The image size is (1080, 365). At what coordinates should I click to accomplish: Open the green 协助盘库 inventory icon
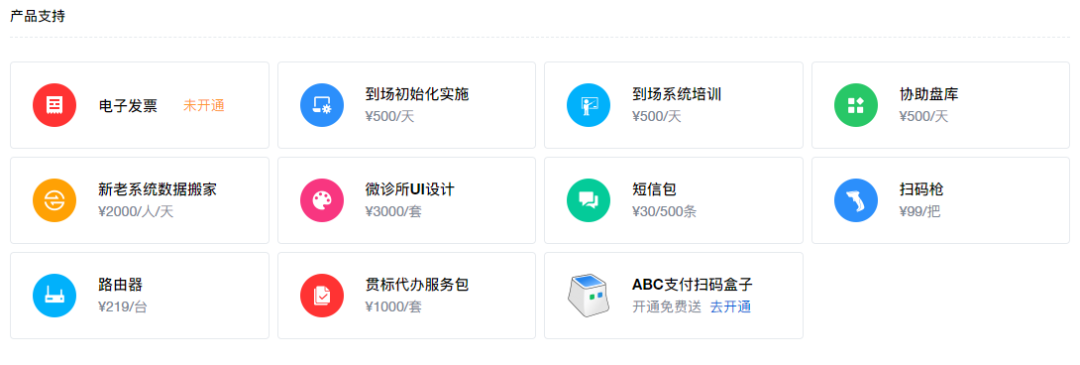point(855,105)
